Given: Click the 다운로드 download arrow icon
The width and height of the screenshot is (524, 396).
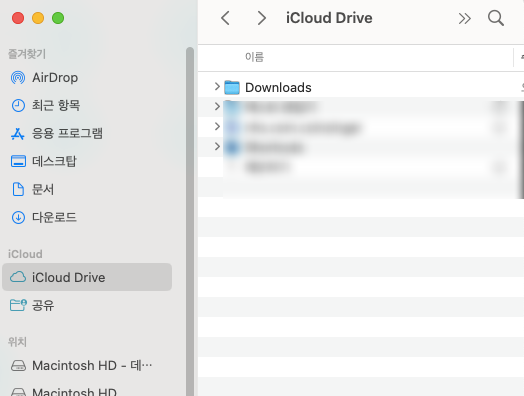Looking at the screenshot, I should (x=18, y=217).
